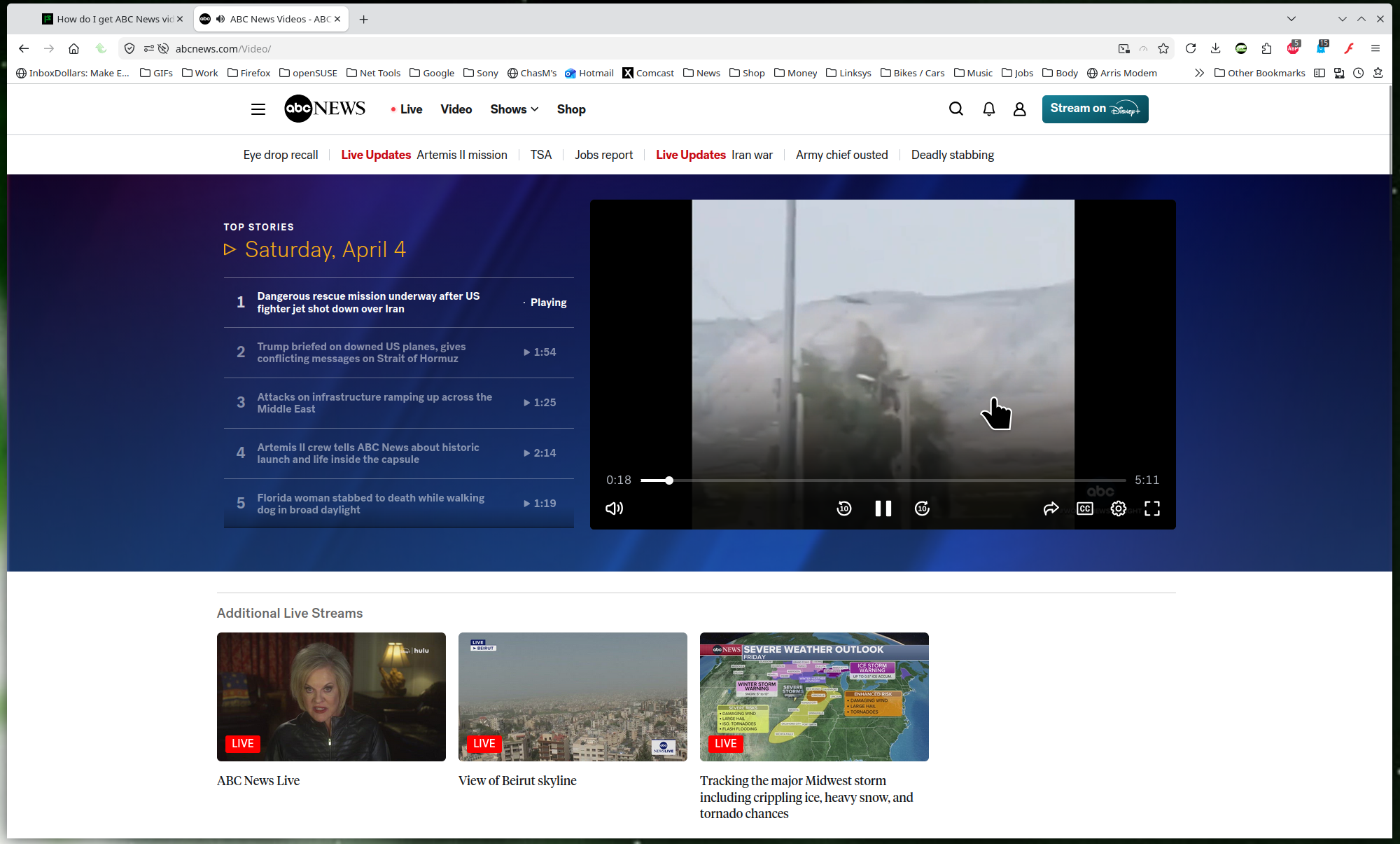
Task: Click the video progress seek bar
Action: 882,480
